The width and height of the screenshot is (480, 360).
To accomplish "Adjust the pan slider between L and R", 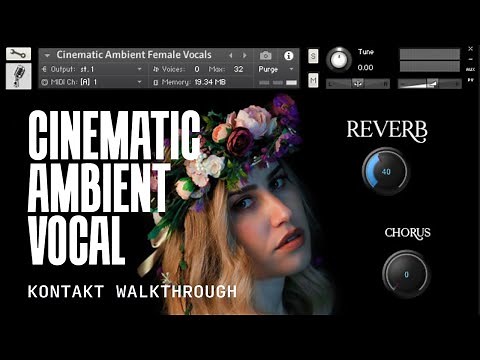I will pyautogui.click(x=358, y=84).
